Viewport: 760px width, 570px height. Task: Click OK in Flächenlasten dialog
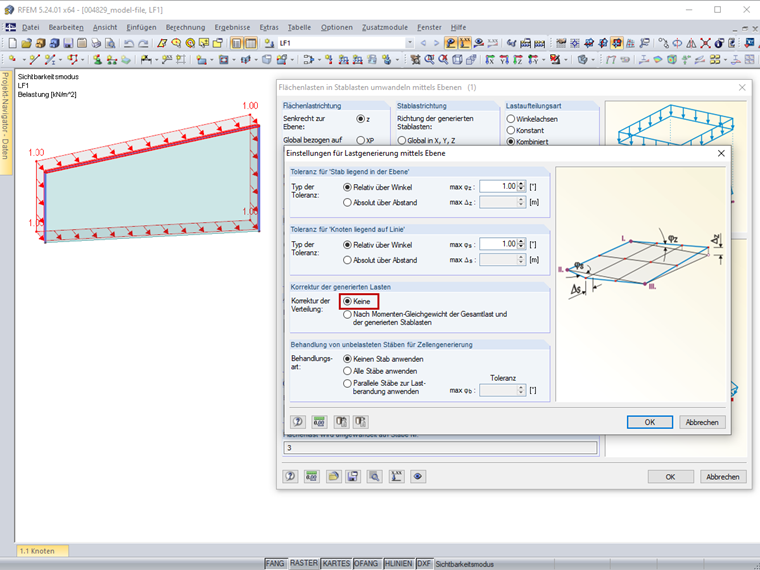[x=670, y=477]
